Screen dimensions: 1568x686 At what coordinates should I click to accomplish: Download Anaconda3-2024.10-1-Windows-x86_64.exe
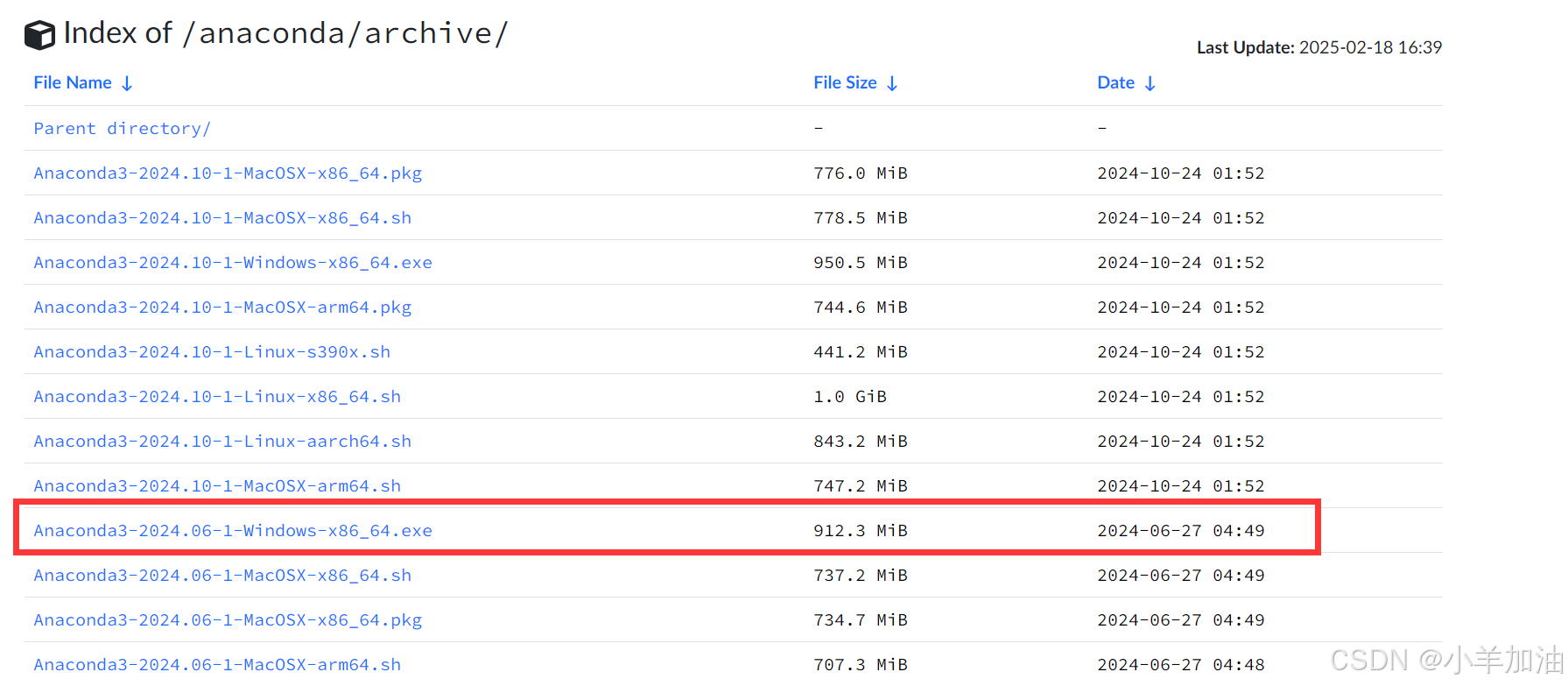click(x=233, y=263)
